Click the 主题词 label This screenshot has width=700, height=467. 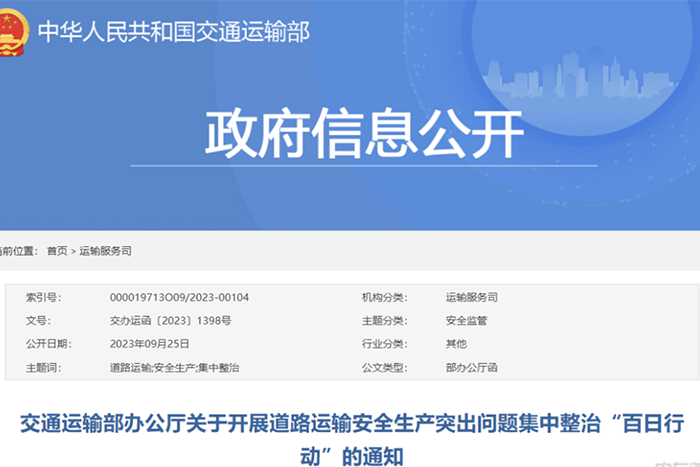[x=43, y=368]
